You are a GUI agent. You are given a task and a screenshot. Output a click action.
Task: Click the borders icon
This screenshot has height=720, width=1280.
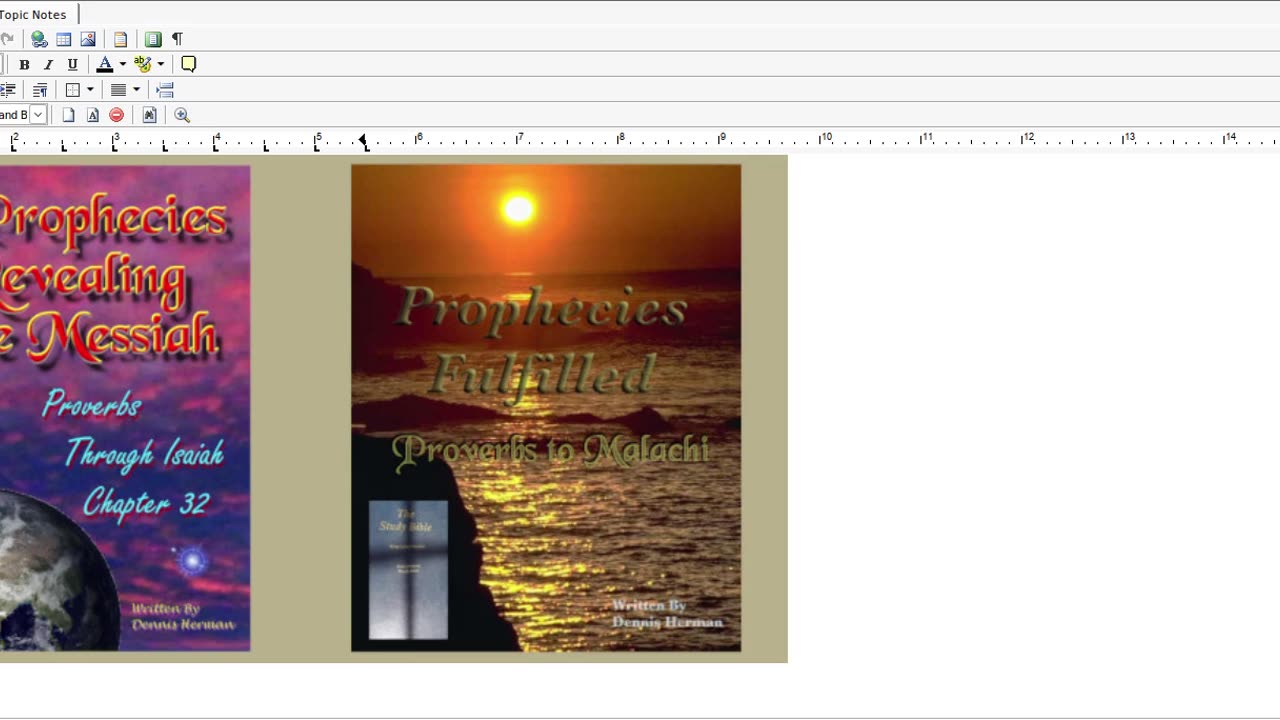pyautogui.click(x=73, y=90)
